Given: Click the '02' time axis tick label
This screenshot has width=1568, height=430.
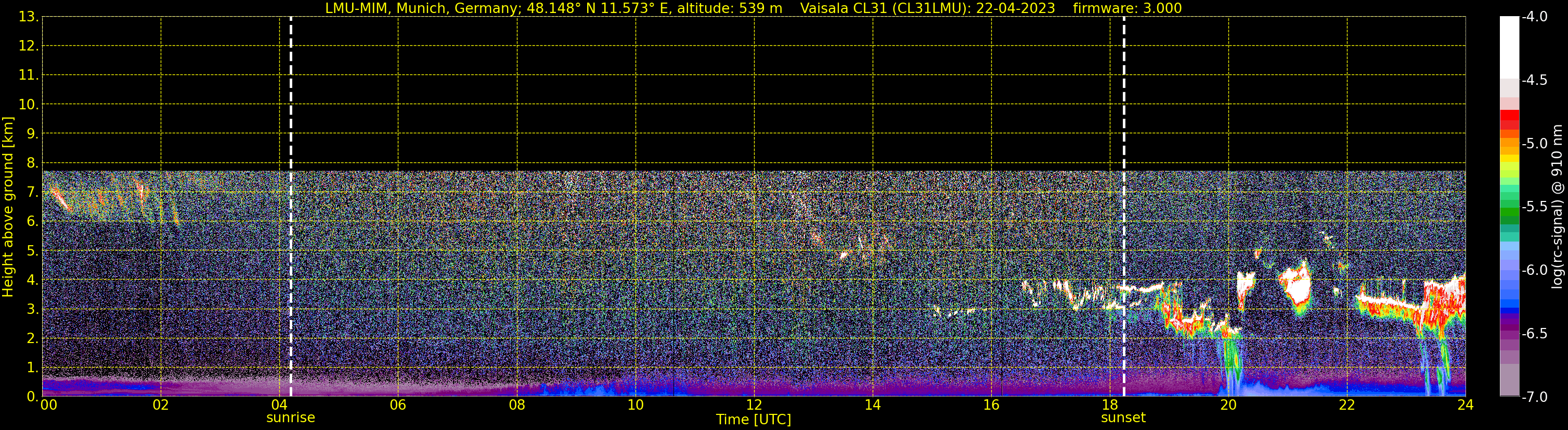Looking at the screenshot, I should point(161,405).
